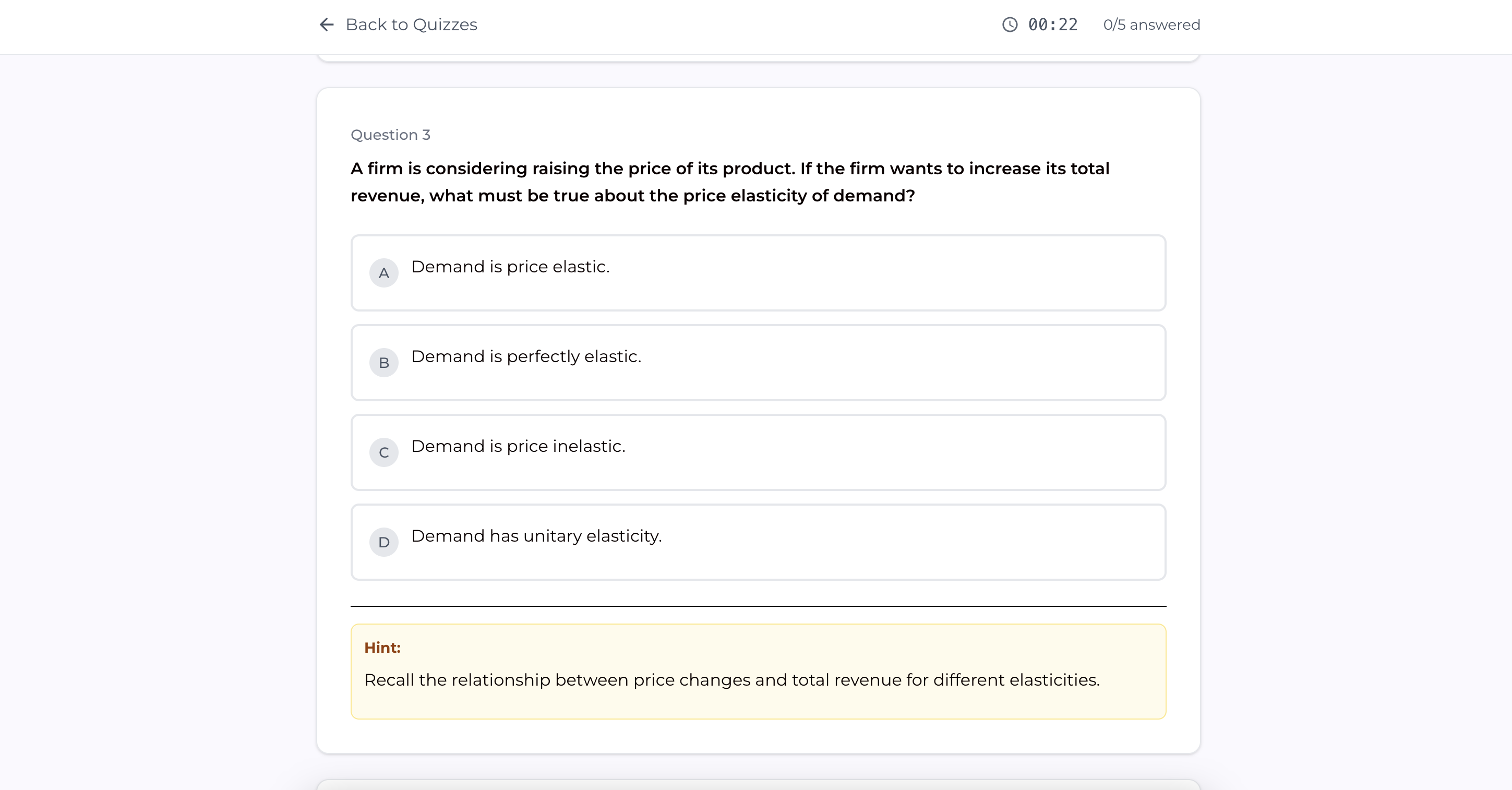1512x790 pixels.
Task: Click the circular C badge for option C
Action: click(x=384, y=452)
